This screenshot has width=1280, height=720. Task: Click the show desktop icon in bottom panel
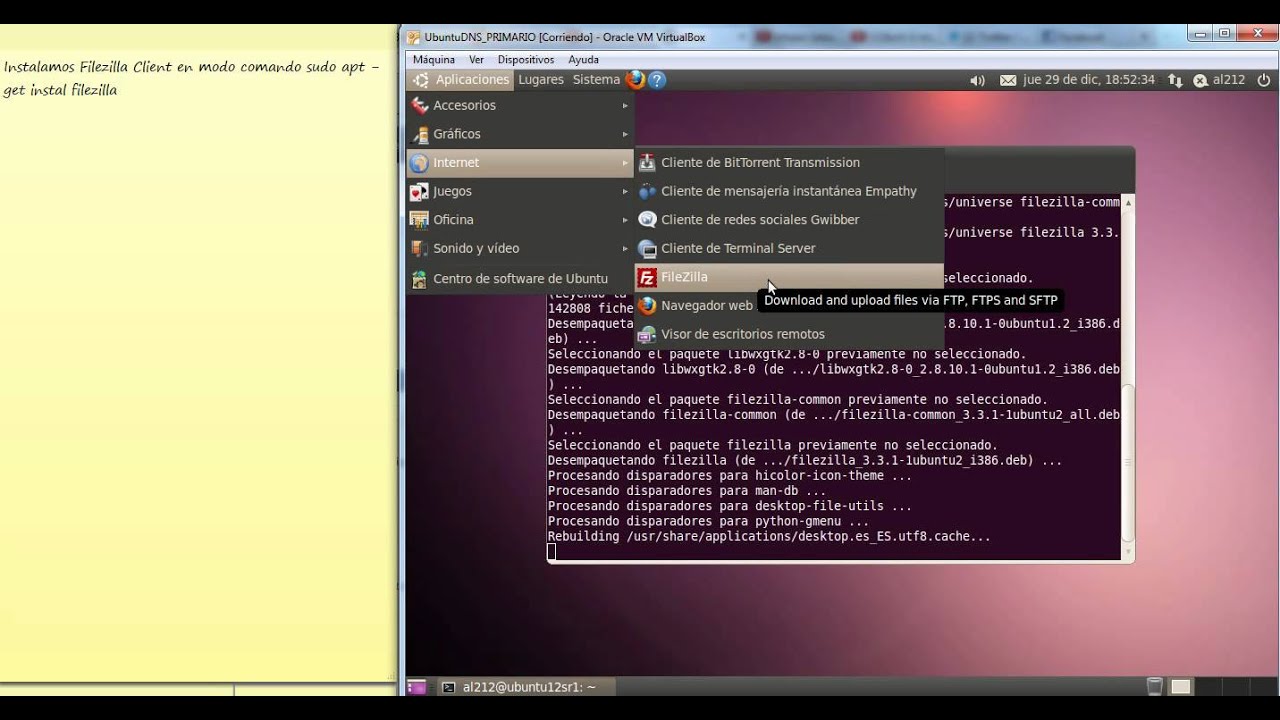(417, 687)
